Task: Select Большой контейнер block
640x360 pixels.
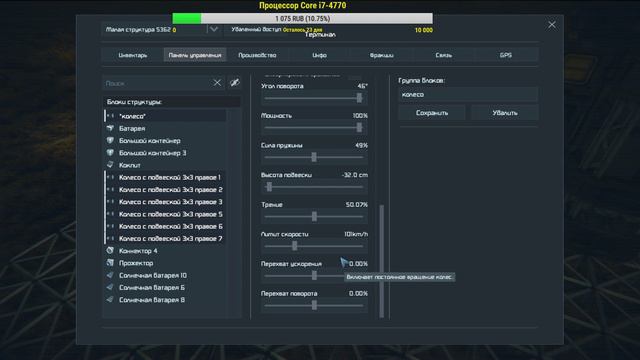Action: click(165, 140)
